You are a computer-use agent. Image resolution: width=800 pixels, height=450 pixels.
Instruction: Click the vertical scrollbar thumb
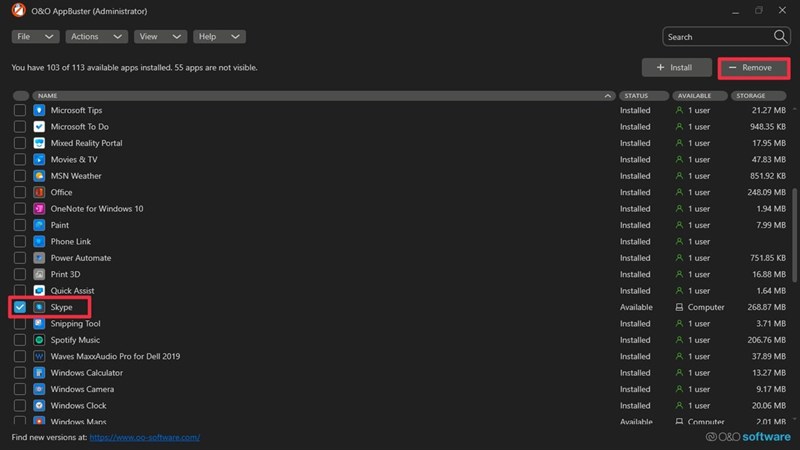tap(794, 235)
